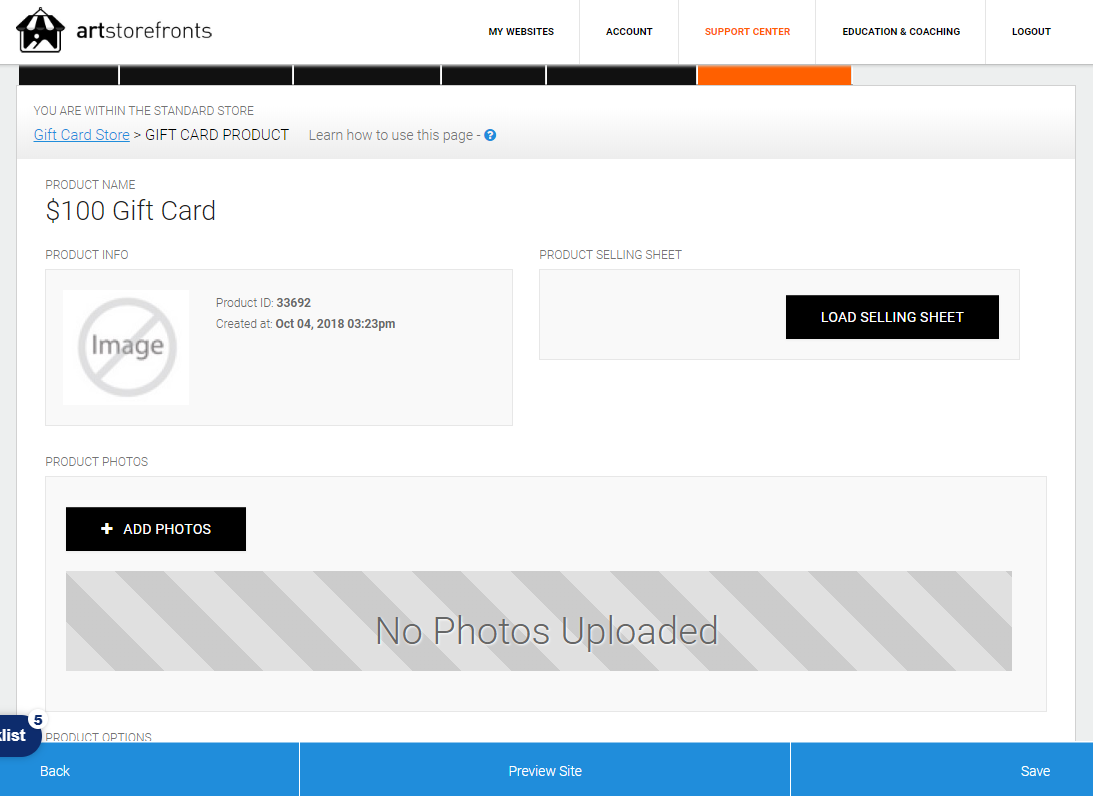Follow the Gift Card Store breadcrumb link
The width and height of the screenshot is (1093, 796).
(81, 134)
